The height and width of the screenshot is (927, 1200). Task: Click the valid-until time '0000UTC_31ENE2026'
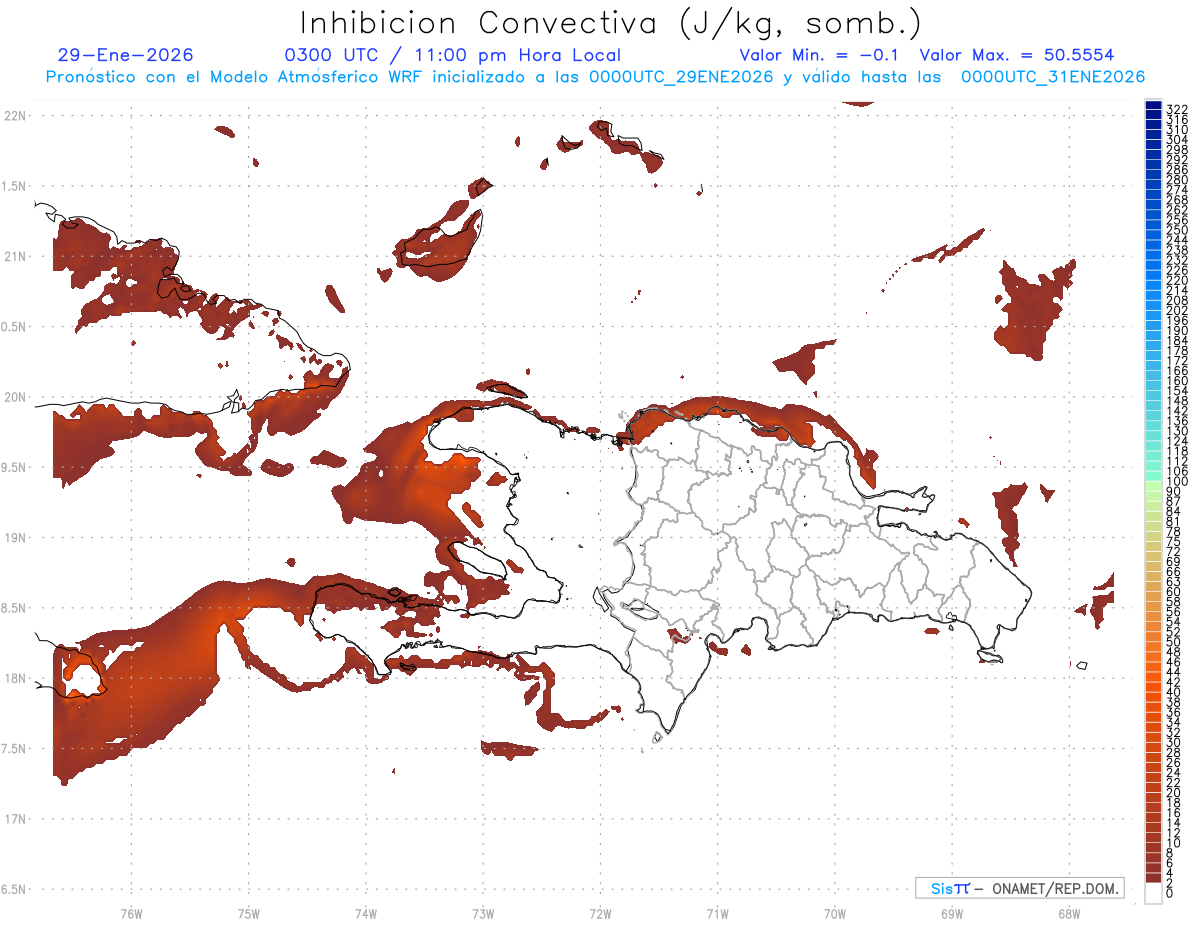(x=1053, y=77)
